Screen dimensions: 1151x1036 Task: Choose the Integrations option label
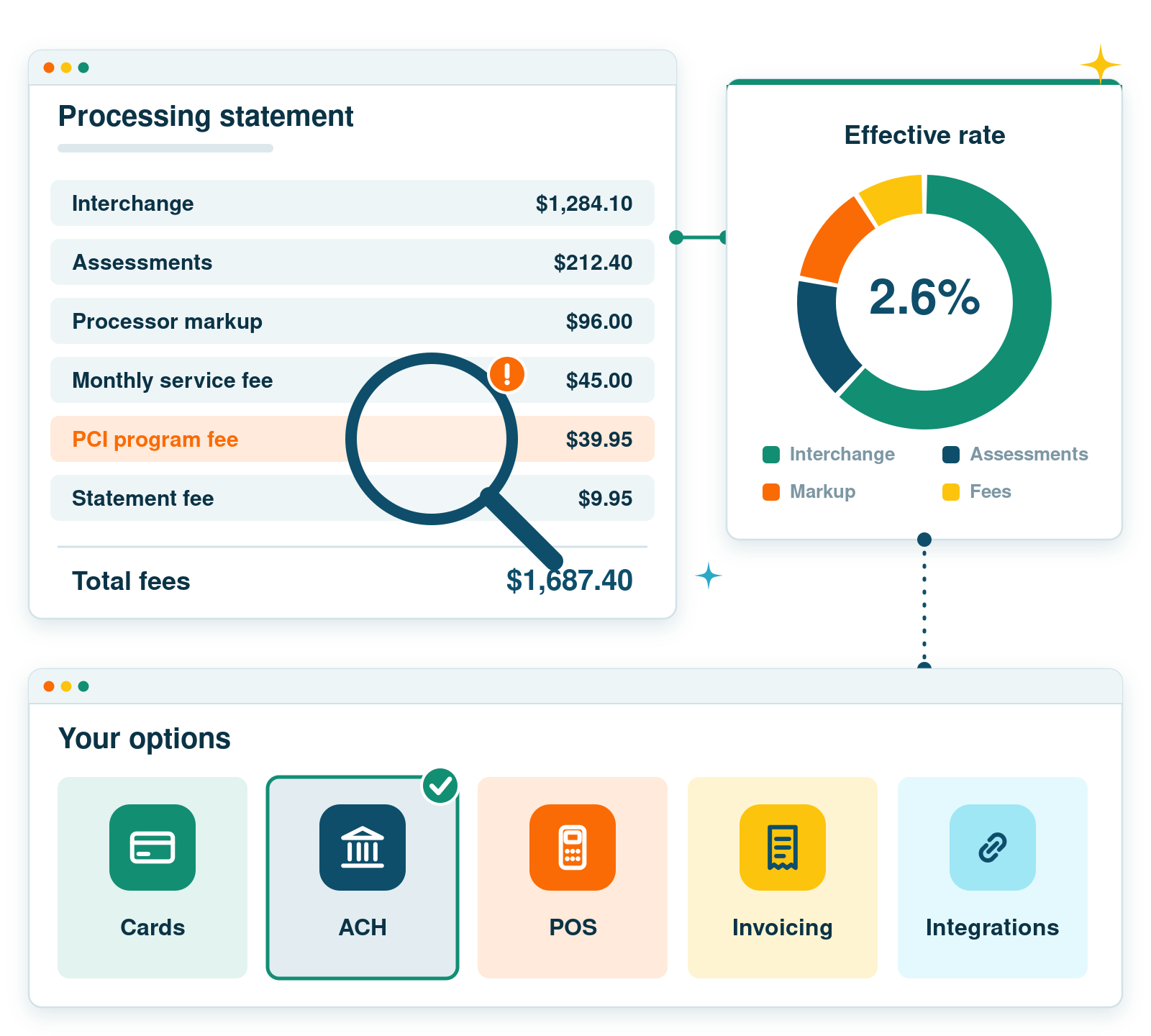pyautogui.click(x=993, y=928)
